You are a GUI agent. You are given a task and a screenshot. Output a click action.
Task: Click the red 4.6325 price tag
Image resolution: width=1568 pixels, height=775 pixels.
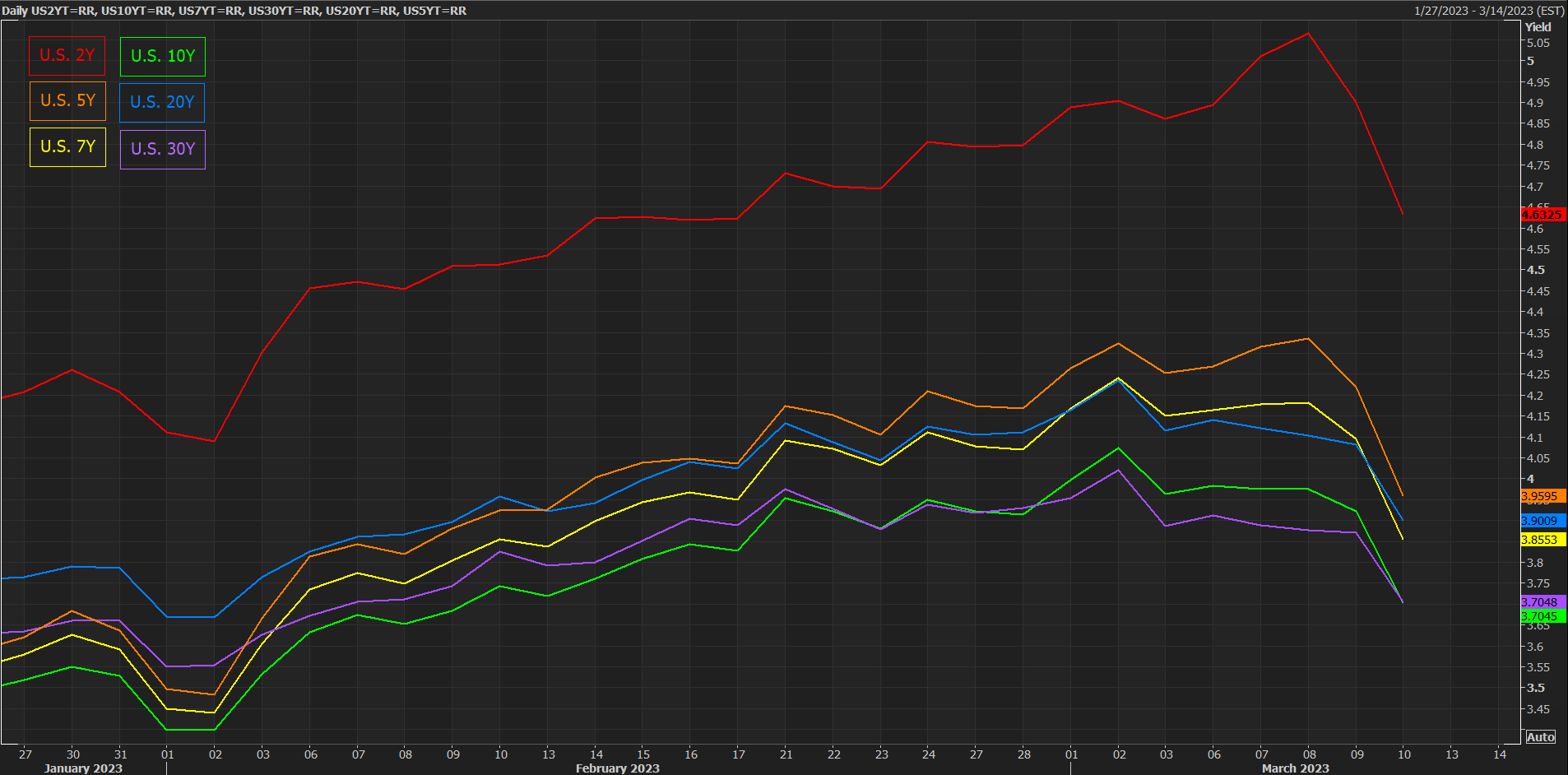[x=1543, y=215]
